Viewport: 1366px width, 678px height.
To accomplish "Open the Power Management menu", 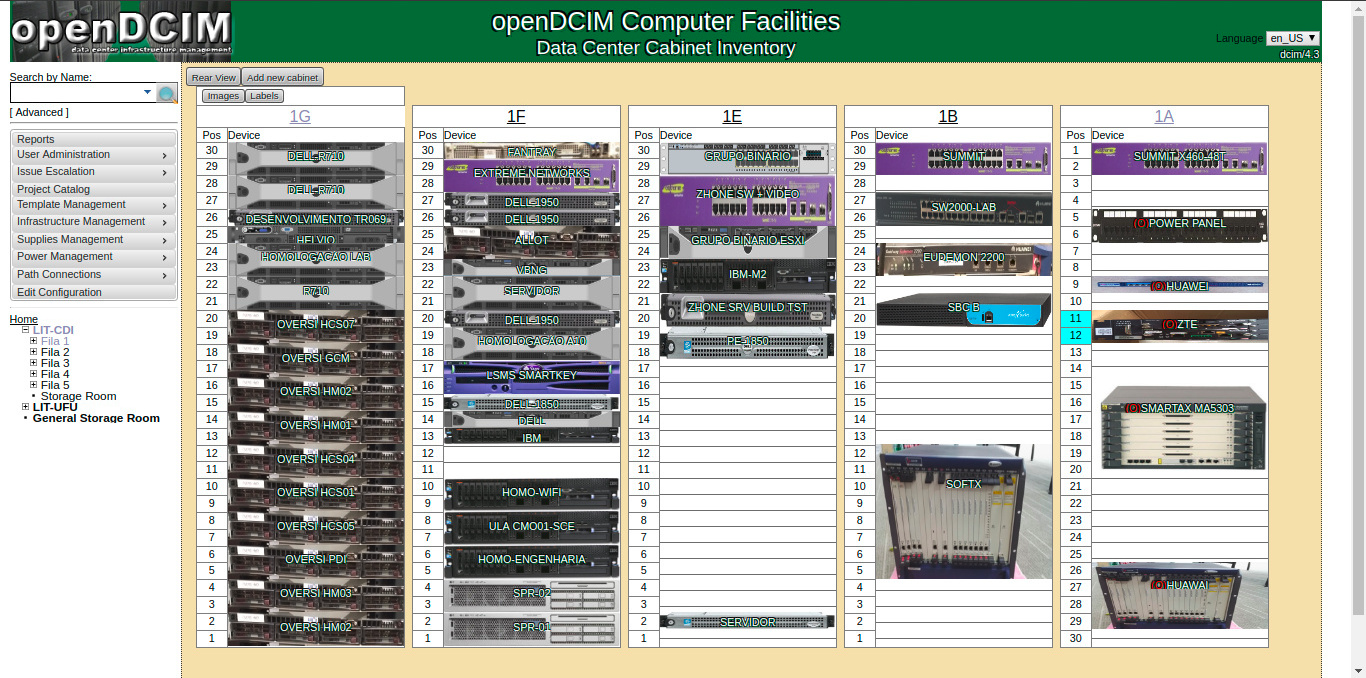I will 93,257.
